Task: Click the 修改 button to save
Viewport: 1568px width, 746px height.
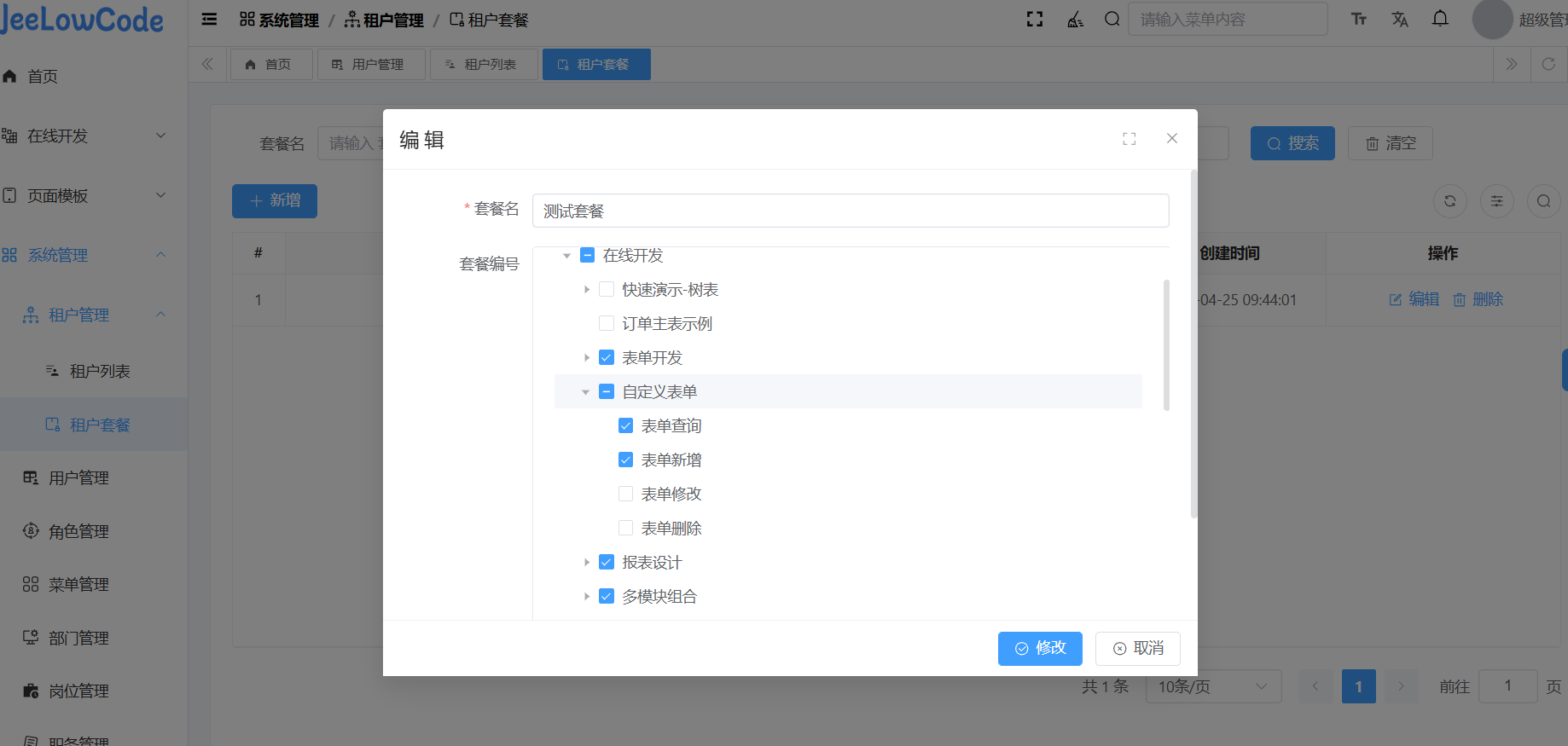Action: 1040,649
